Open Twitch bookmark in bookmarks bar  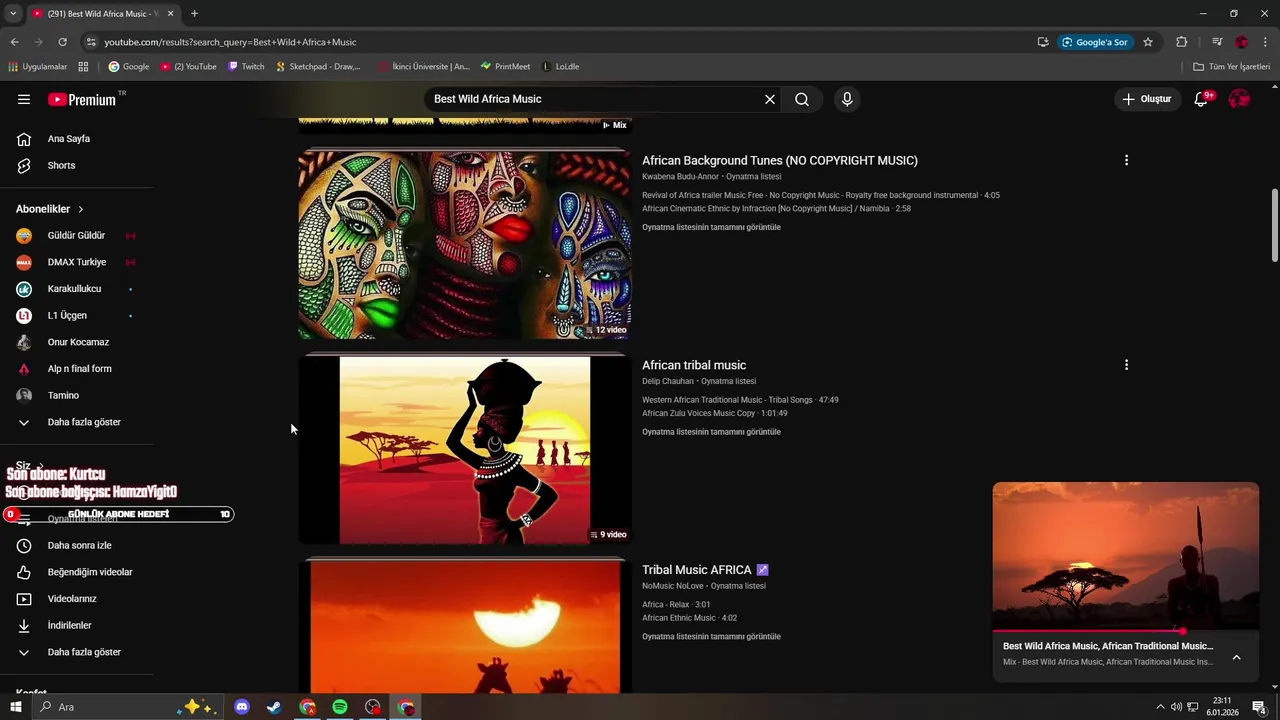(246, 67)
